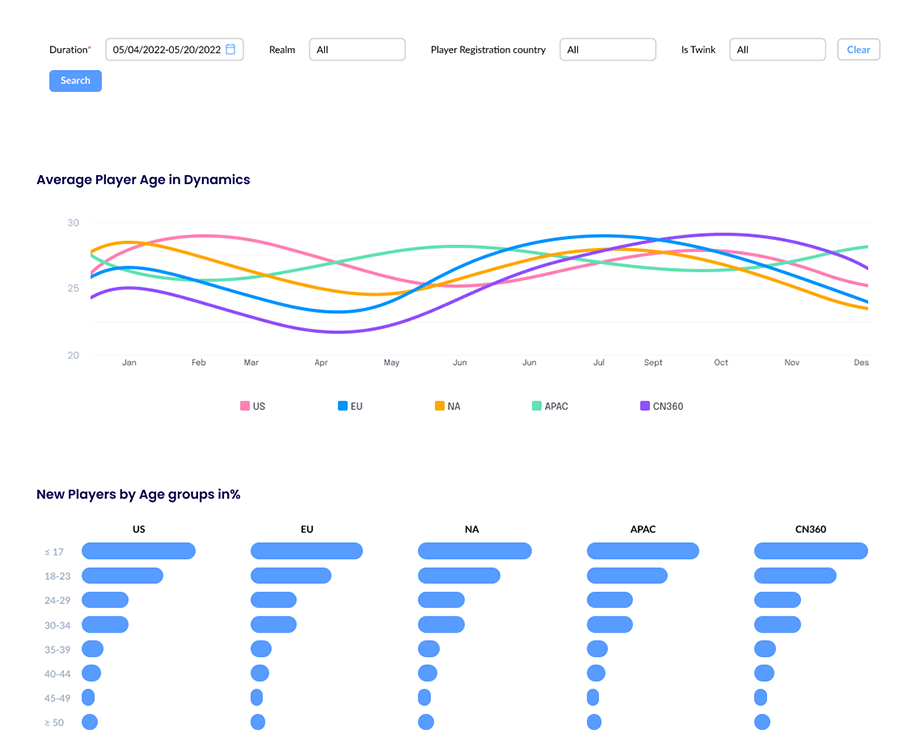923x754 pixels.
Task: Select the EU 18-23 age bar
Action: [291, 575]
